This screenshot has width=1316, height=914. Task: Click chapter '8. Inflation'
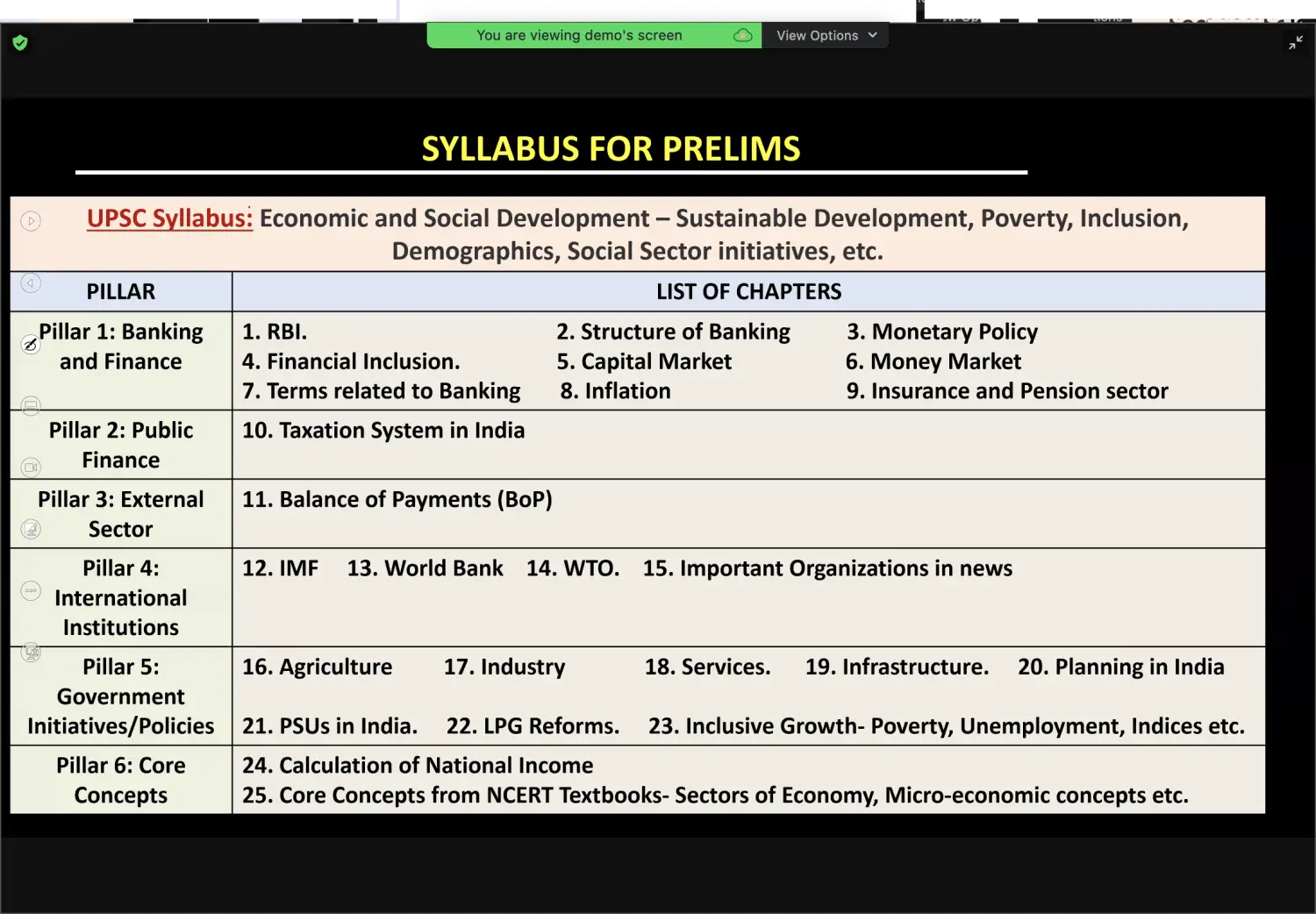(616, 391)
